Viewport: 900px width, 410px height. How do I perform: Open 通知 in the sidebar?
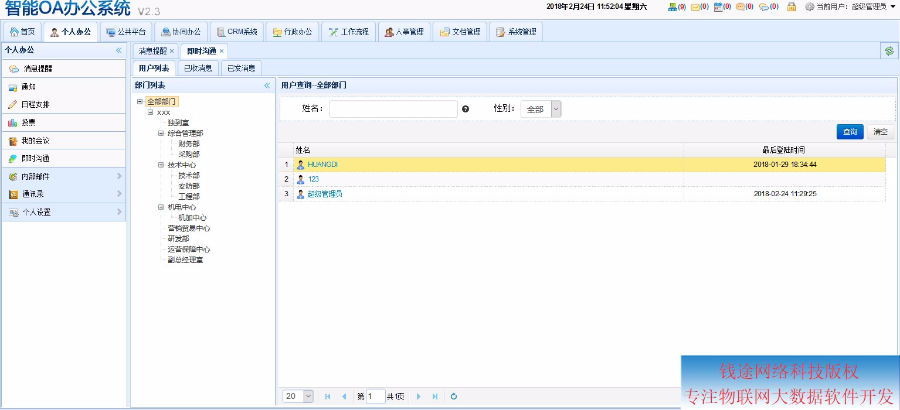[x=63, y=87]
